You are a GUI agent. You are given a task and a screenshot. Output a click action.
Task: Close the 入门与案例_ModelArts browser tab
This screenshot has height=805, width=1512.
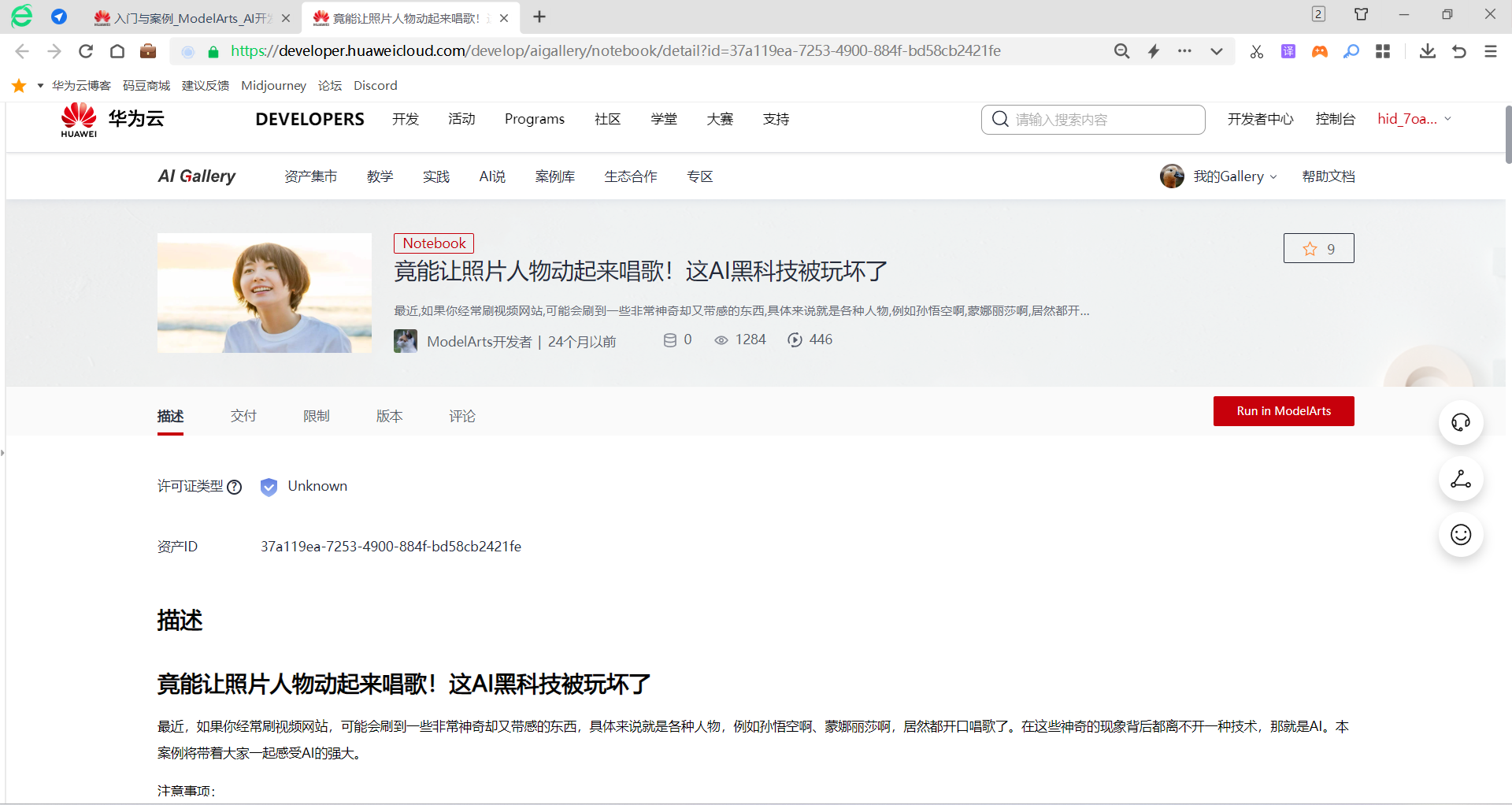click(286, 18)
